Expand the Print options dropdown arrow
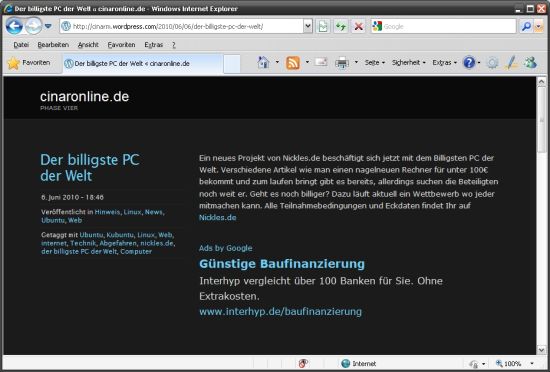 point(356,62)
